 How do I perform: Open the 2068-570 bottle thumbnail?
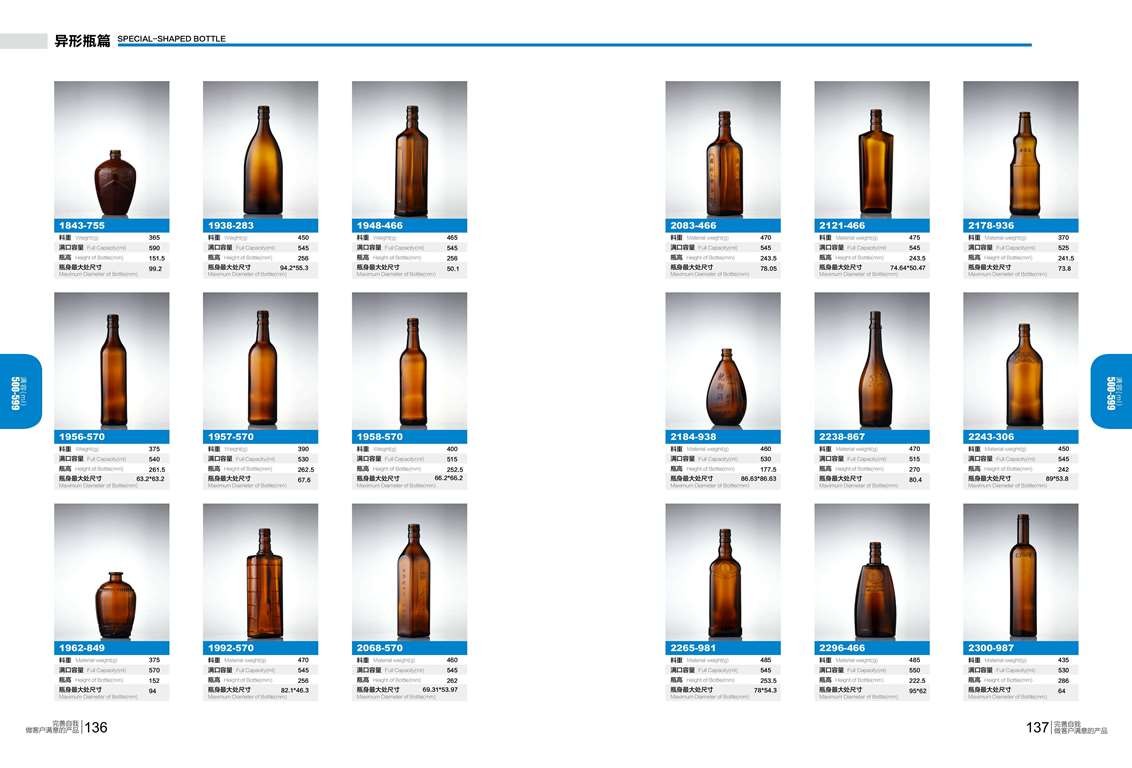[x=409, y=572]
